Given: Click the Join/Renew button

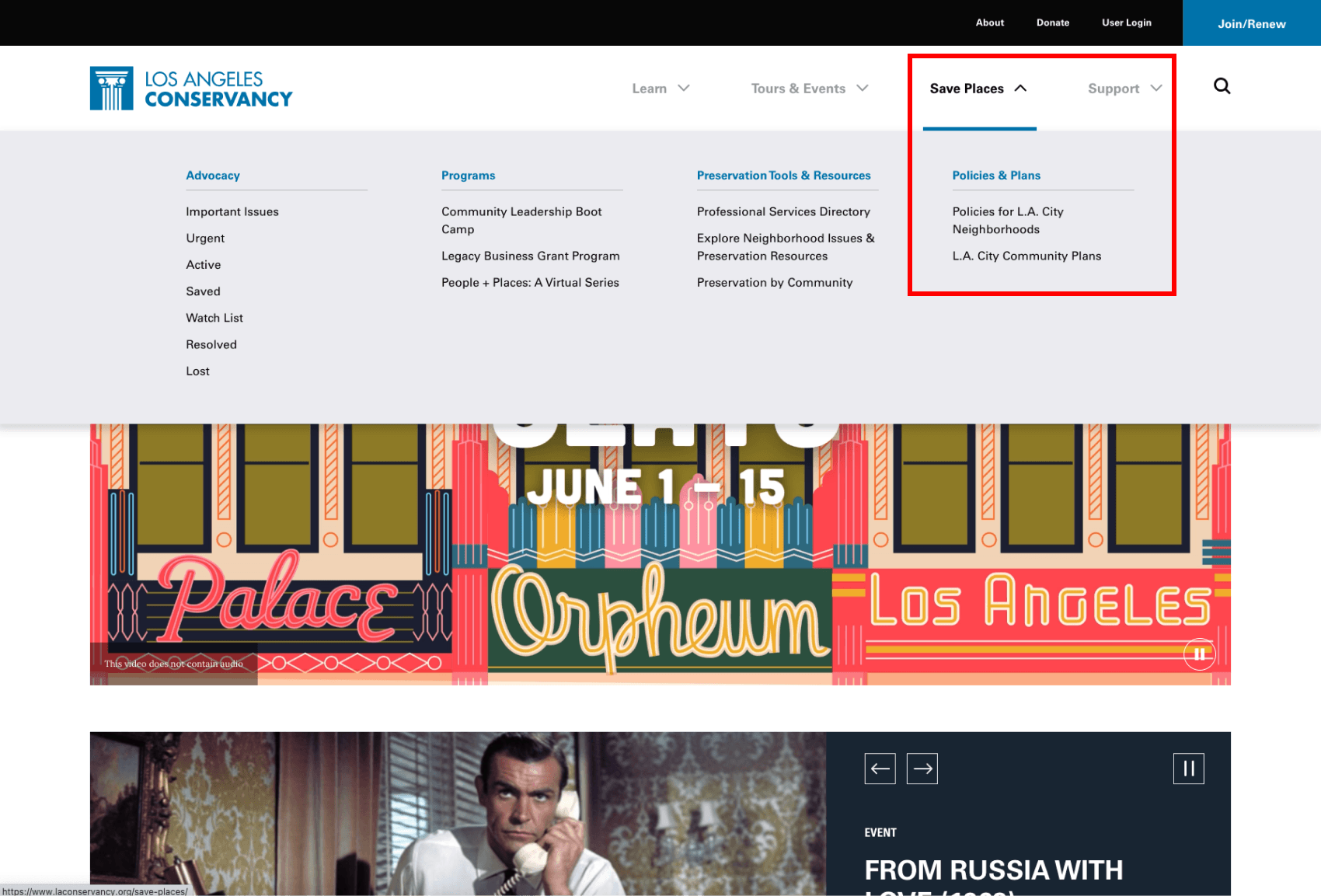Looking at the screenshot, I should [x=1252, y=23].
